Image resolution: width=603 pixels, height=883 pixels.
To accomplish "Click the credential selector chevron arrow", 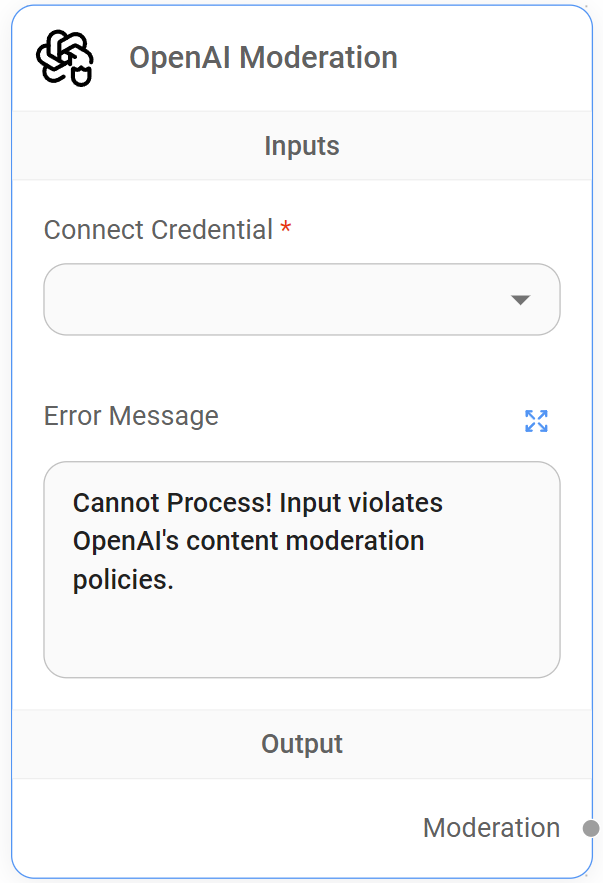I will click(x=520, y=299).
